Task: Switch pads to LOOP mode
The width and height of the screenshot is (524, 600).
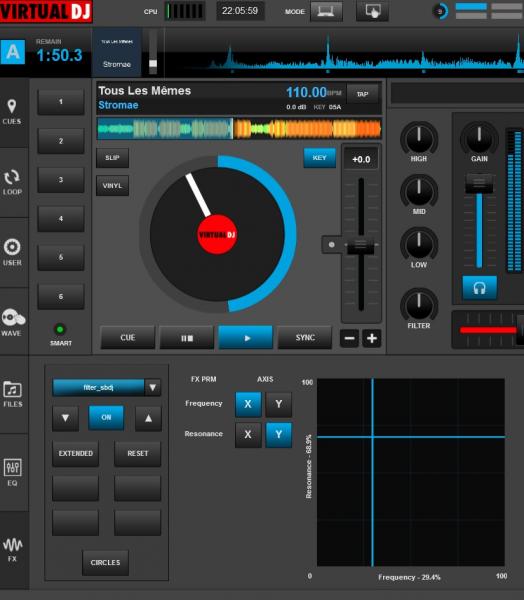Action: coord(12,182)
